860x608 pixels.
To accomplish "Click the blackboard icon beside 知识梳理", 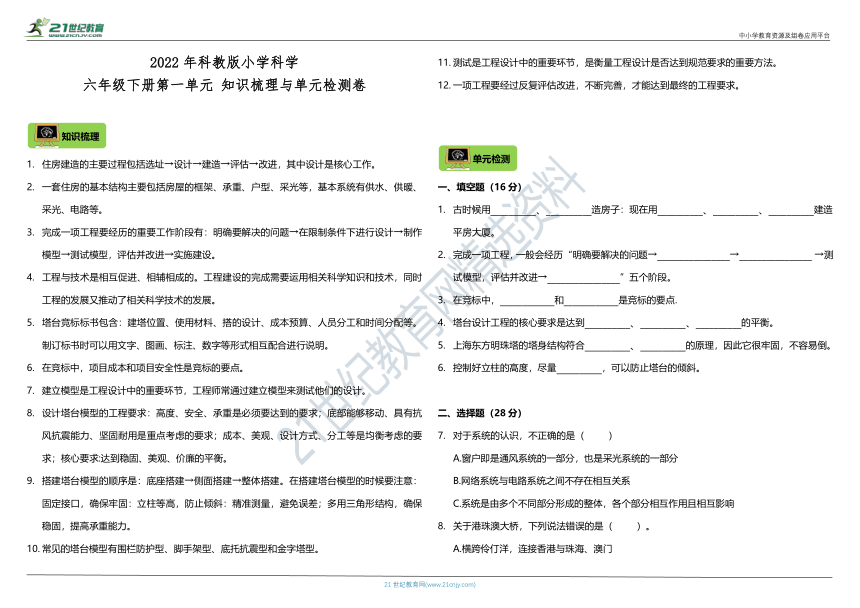I will (x=46, y=135).
